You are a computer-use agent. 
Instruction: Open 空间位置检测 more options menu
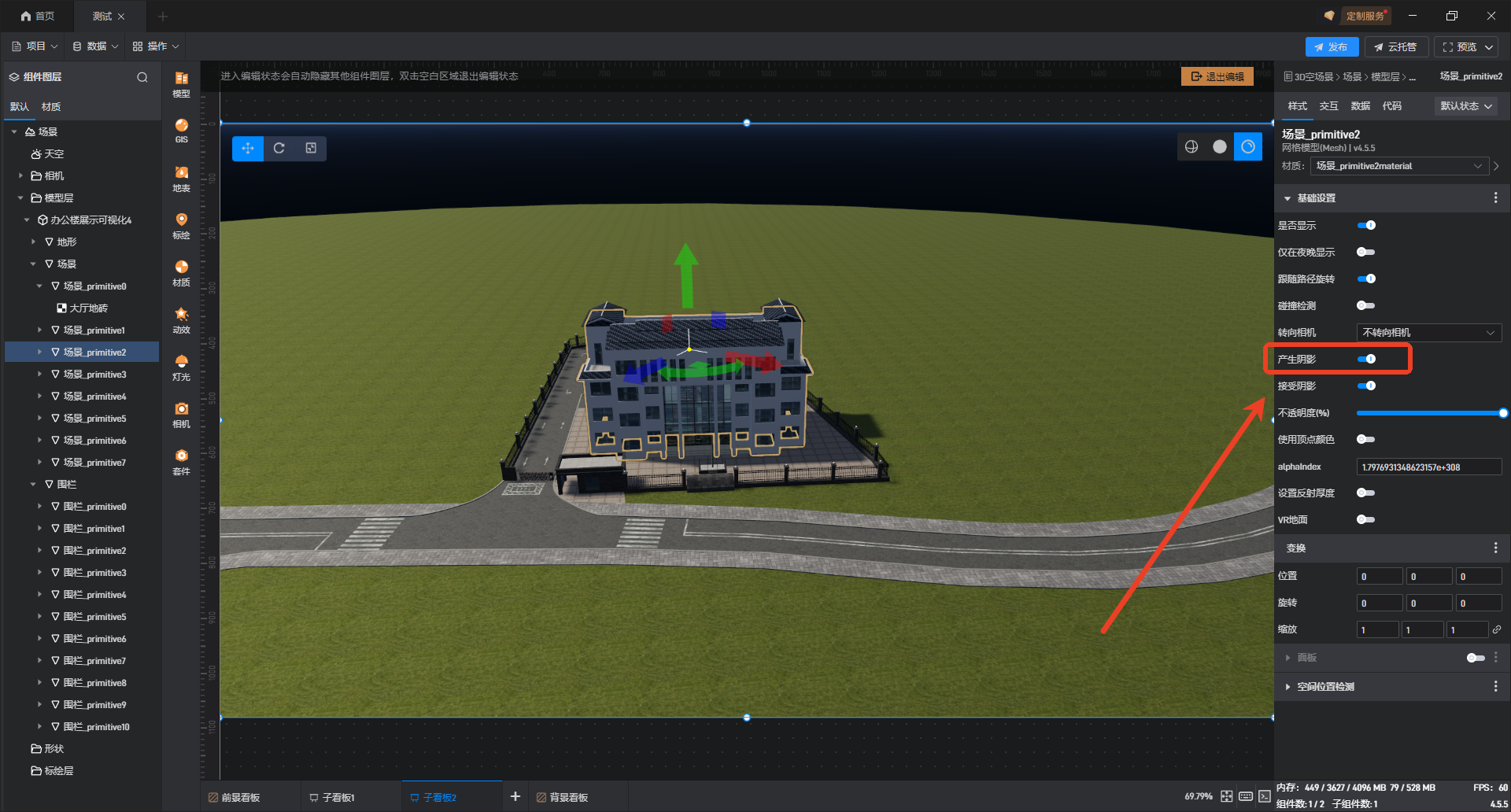pos(1496,687)
